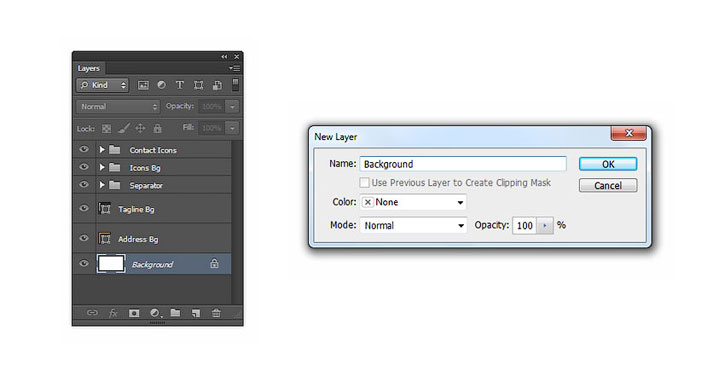Confirm New Layer dialog with OK

click(x=608, y=164)
